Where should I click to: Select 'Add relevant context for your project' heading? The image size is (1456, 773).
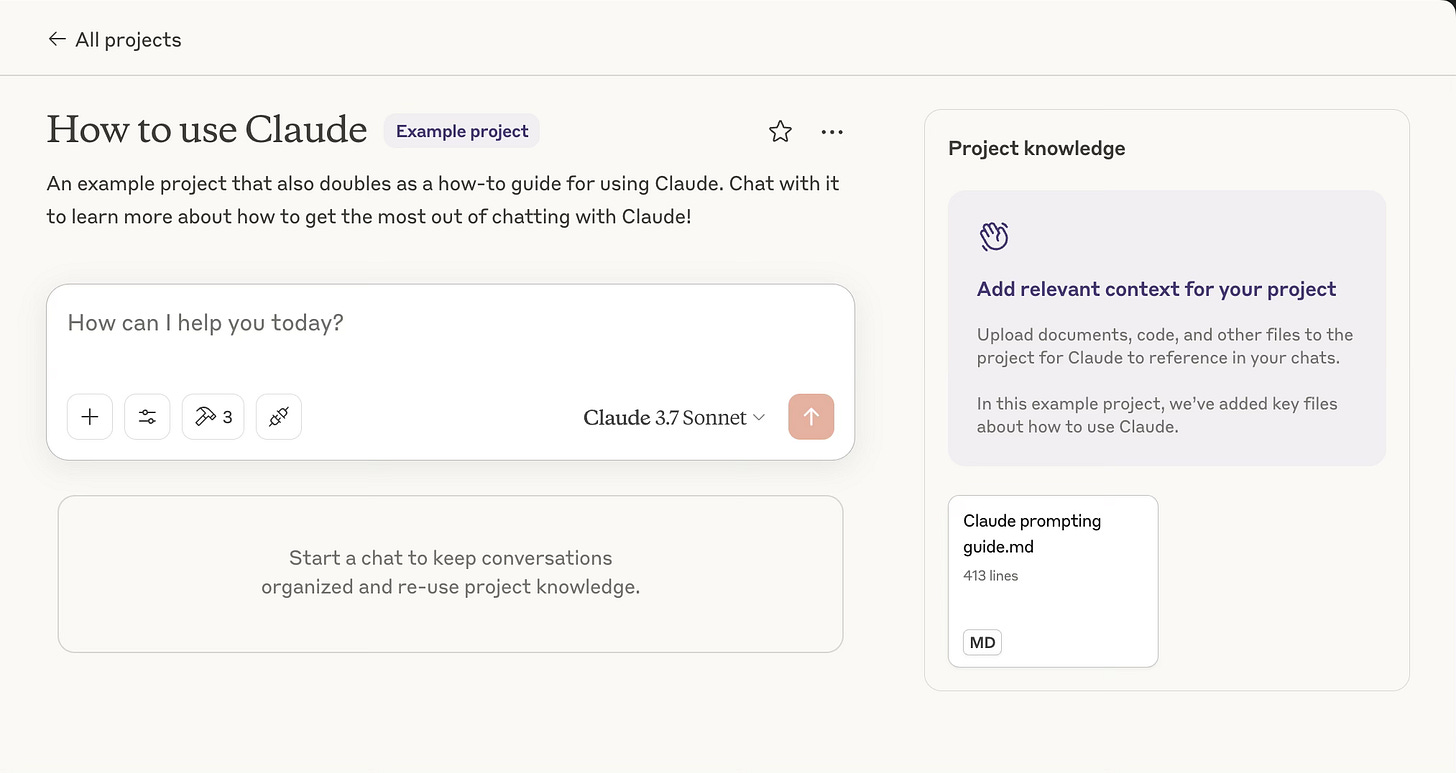[1156, 289]
